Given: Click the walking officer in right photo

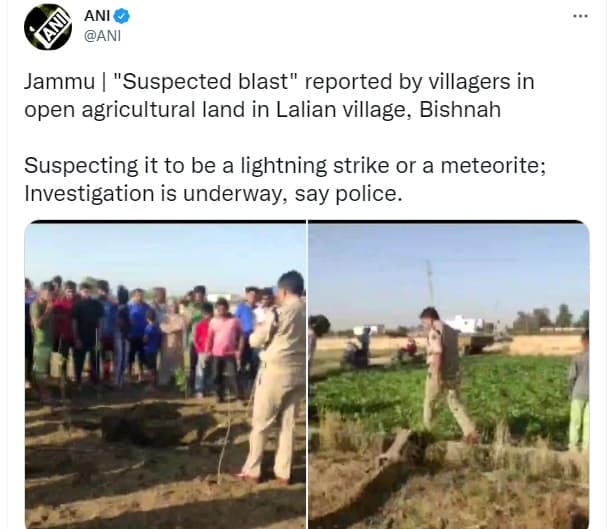Looking at the screenshot, I should point(446,373).
